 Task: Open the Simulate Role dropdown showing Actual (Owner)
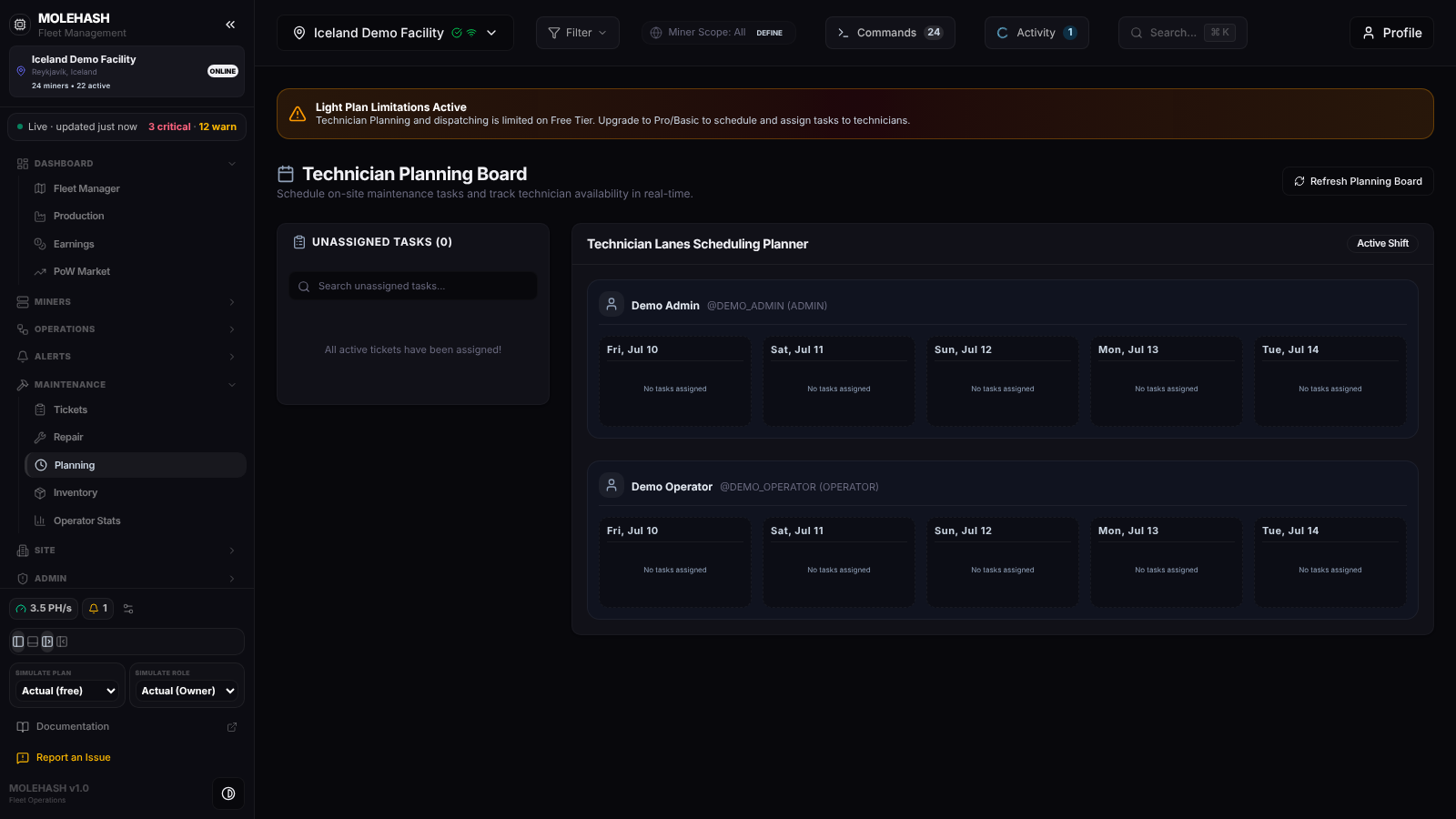pyautogui.click(x=187, y=691)
